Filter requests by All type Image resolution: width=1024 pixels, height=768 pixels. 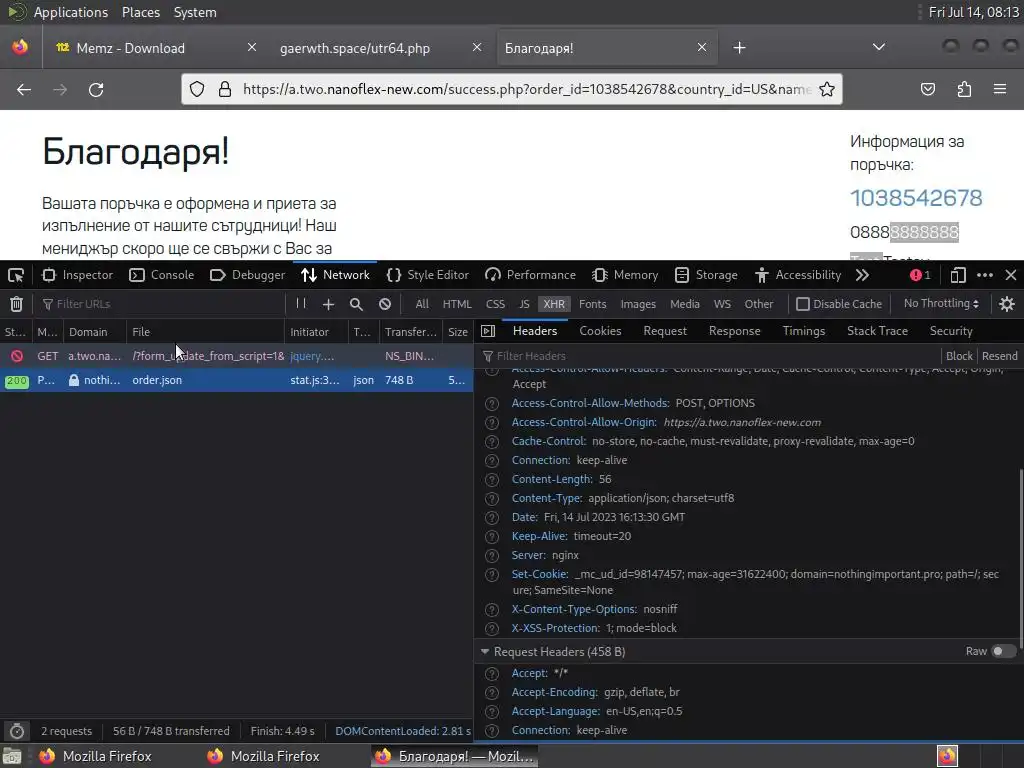[x=422, y=304]
